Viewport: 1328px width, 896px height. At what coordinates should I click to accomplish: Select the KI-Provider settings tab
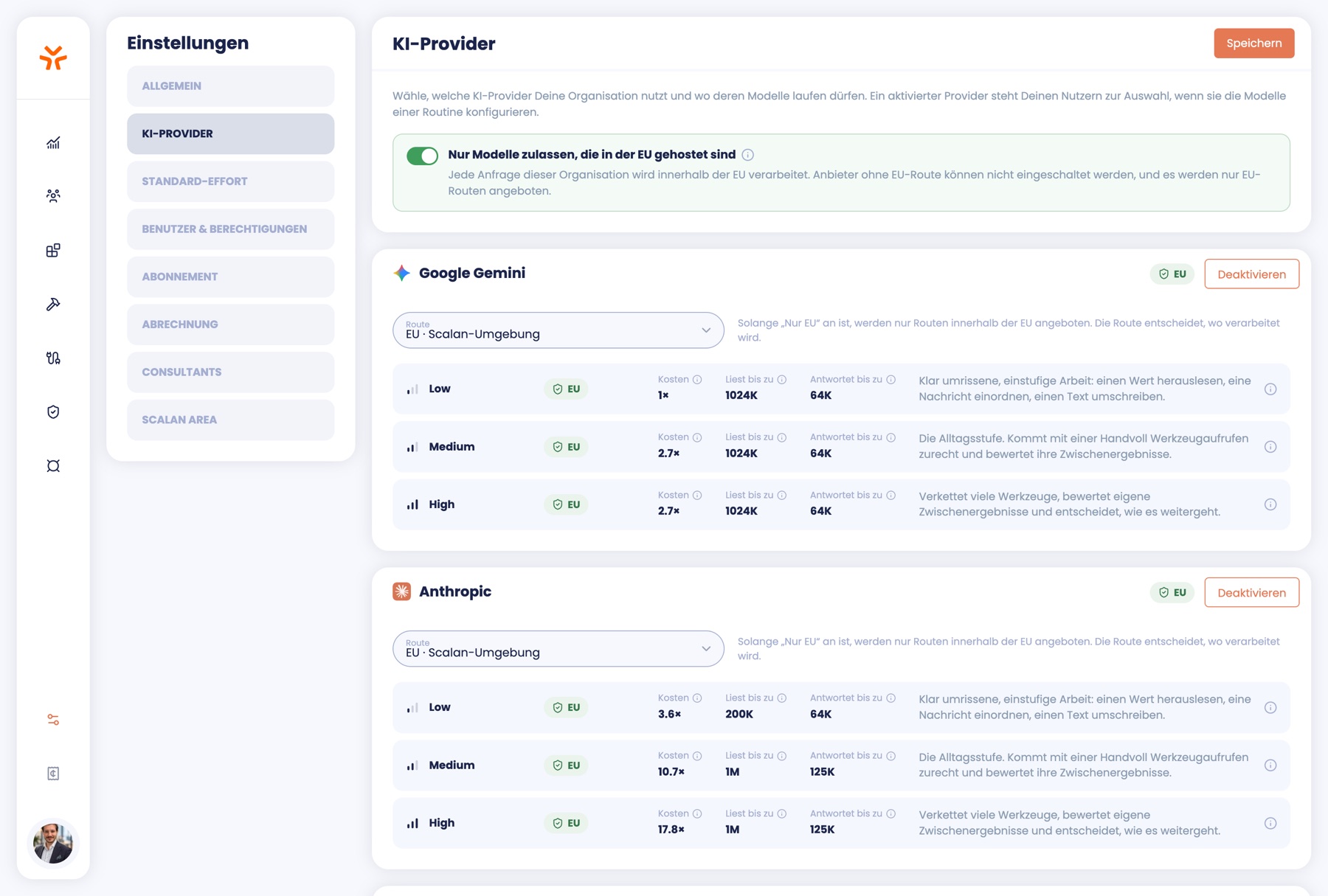tap(231, 133)
